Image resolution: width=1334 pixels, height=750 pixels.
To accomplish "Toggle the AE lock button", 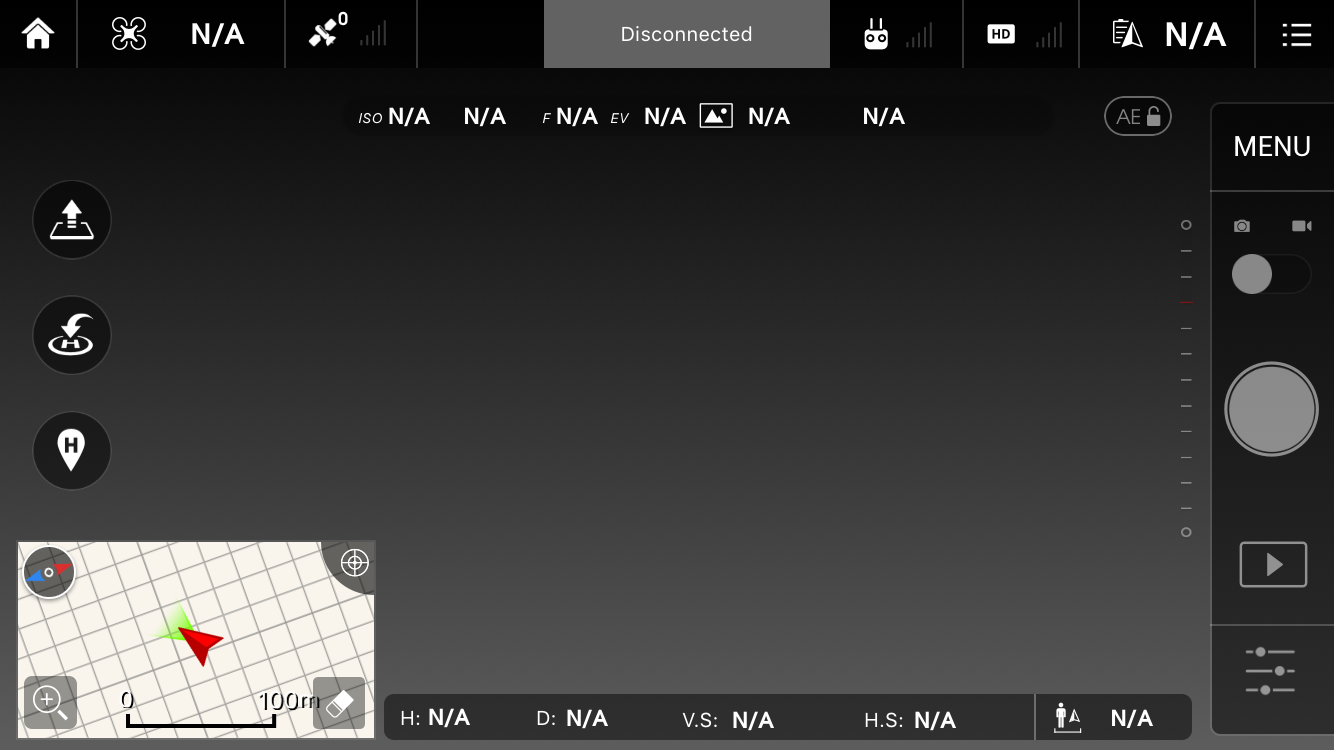I will [x=1138, y=117].
